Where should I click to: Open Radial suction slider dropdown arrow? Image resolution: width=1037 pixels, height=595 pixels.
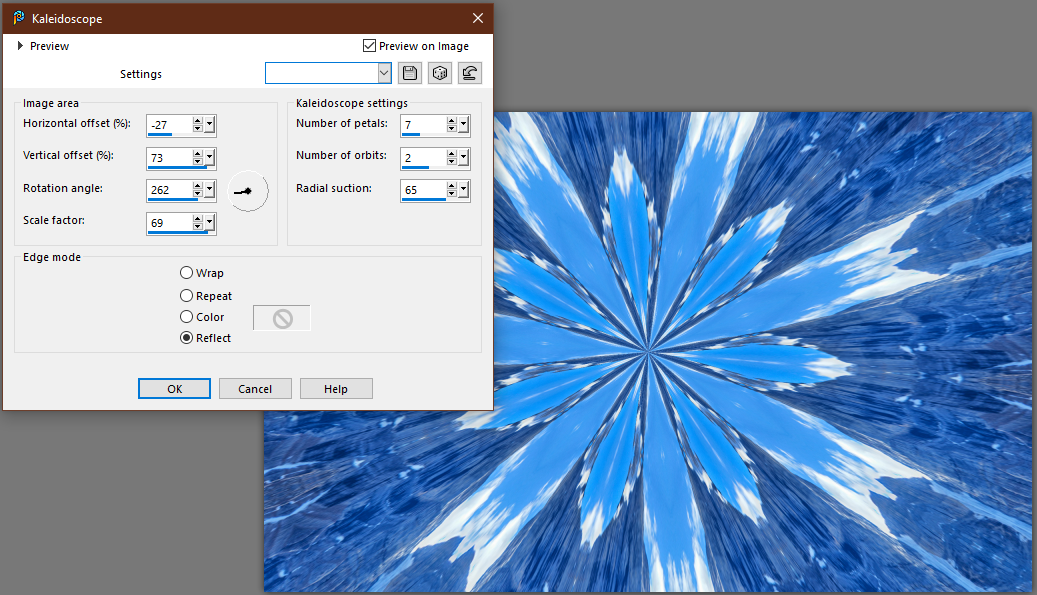(x=464, y=190)
